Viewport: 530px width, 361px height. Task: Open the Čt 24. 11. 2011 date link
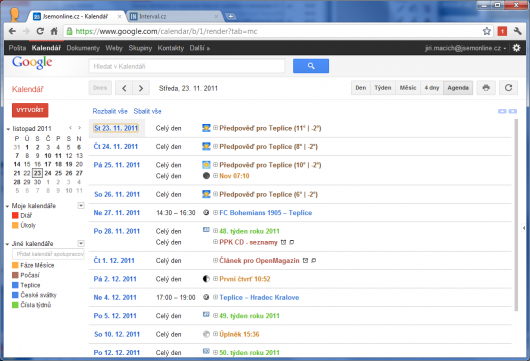coord(116,146)
